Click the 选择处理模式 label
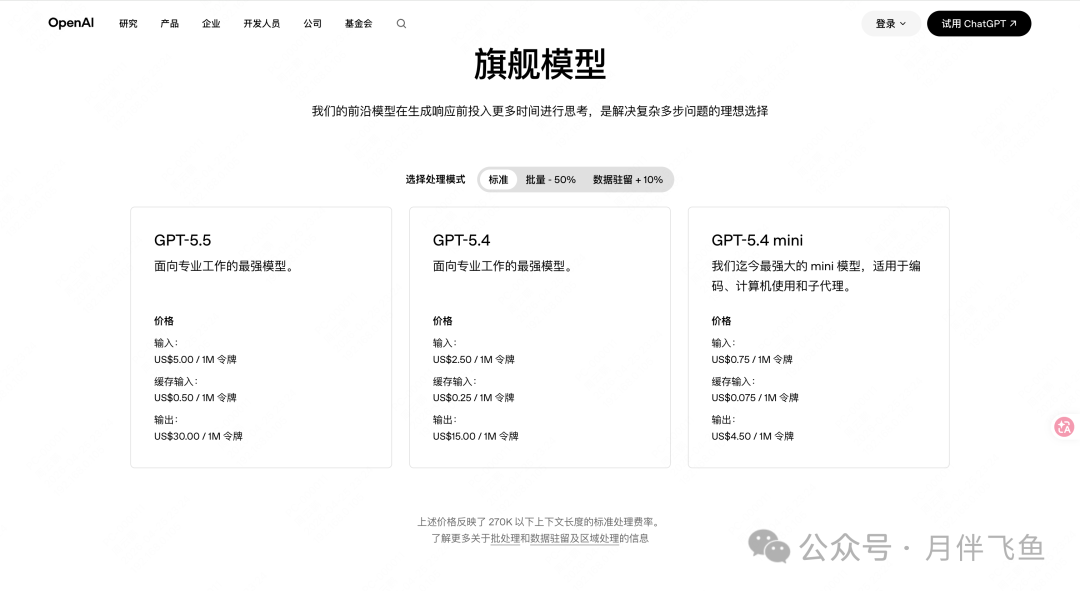The width and height of the screenshot is (1080, 591). (435, 180)
